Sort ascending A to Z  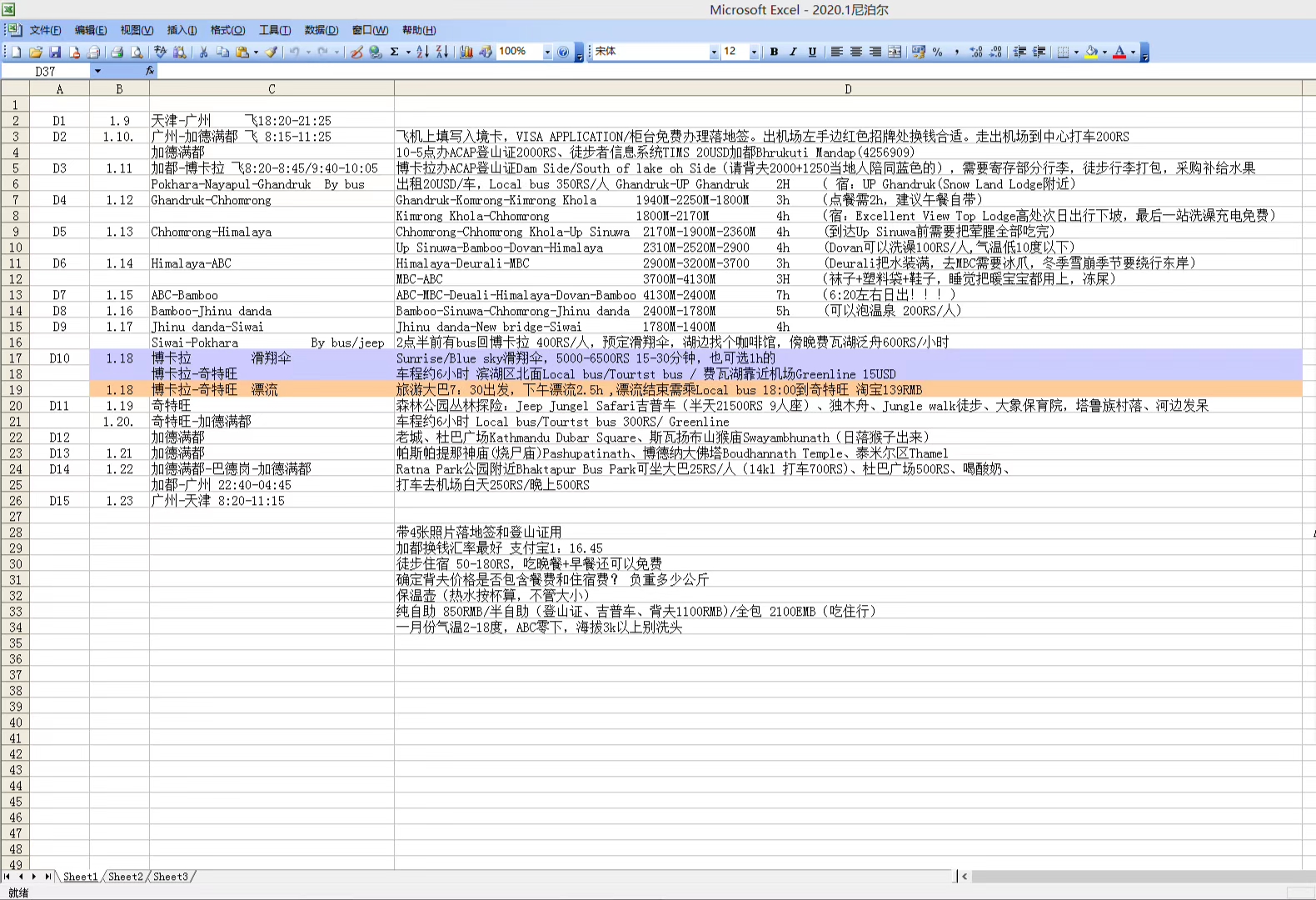point(422,52)
